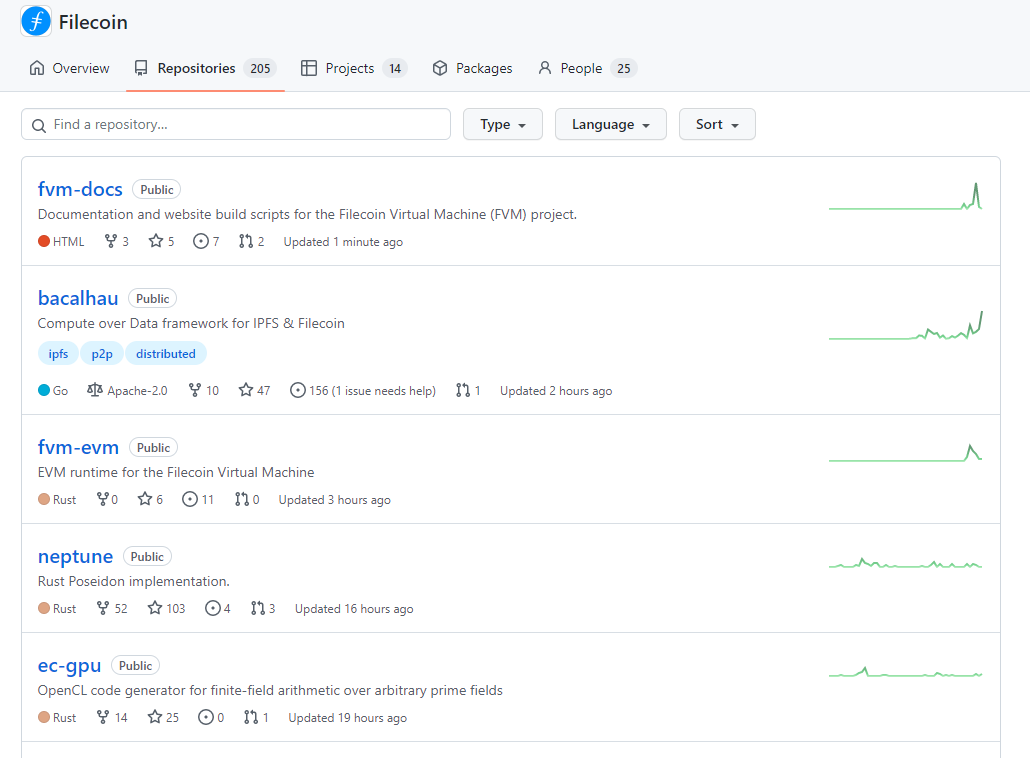1030x758 pixels.
Task: Click "Updated 1 minute ago" text
Action: tap(343, 242)
